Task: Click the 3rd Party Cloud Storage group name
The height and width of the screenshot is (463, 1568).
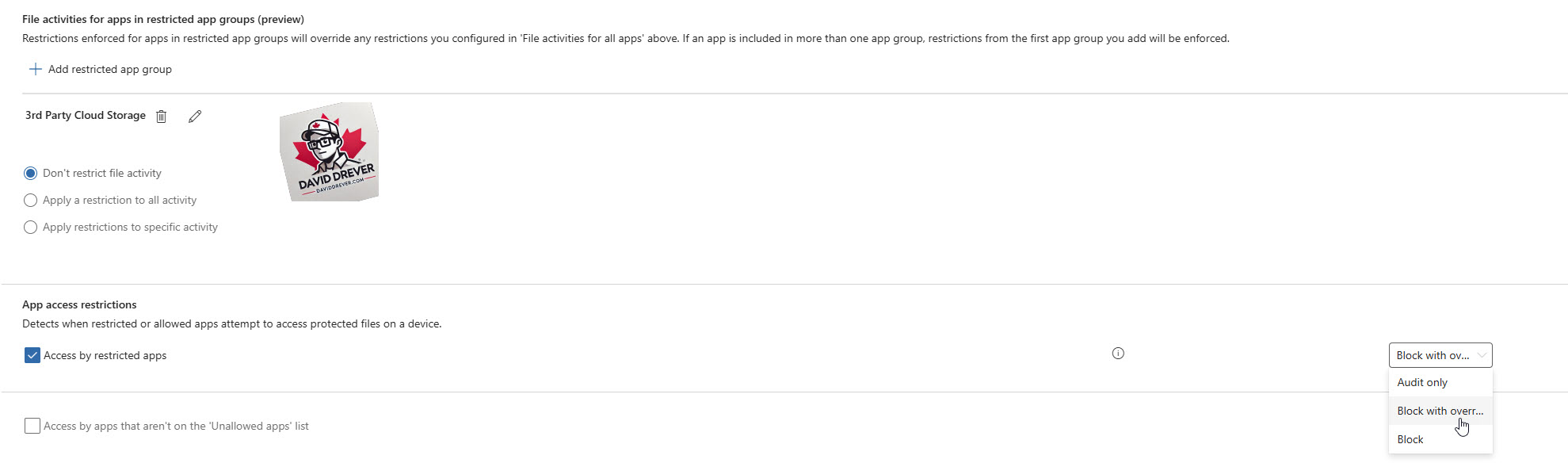Action: (86, 115)
